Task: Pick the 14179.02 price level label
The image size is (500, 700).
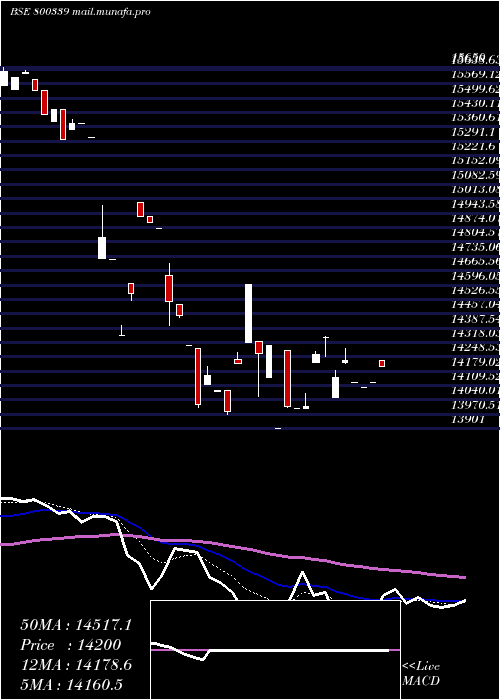Action: [475, 361]
